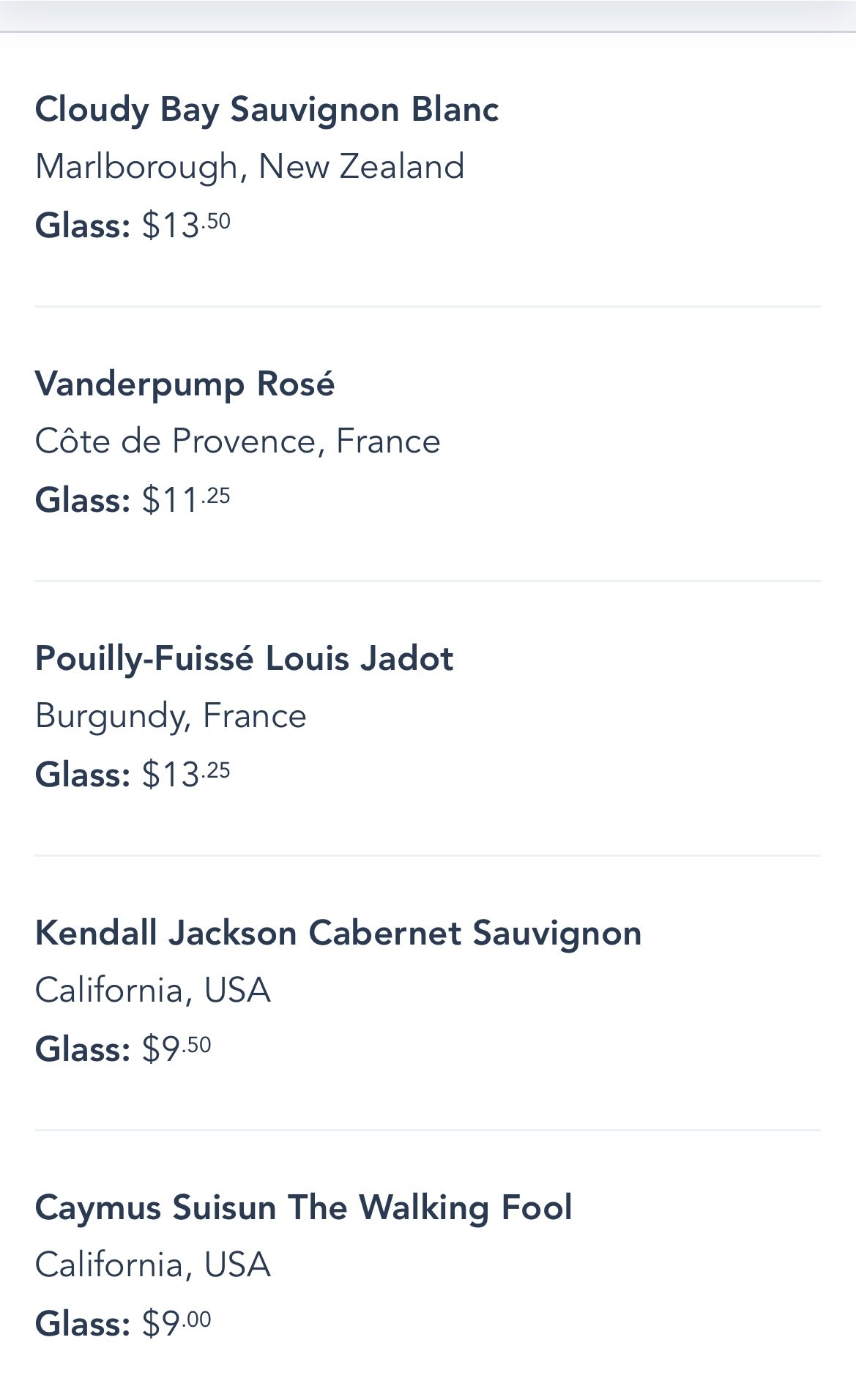The image size is (856, 1400).
Task: Click the Glass label for Vanderpump Rosé
Action: pos(82,501)
